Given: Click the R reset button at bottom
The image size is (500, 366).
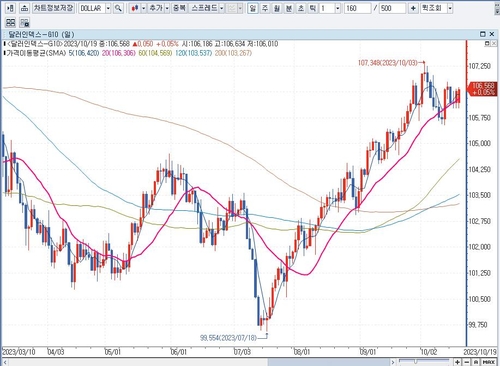Looking at the screenshot, I should [x=476, y=362].
